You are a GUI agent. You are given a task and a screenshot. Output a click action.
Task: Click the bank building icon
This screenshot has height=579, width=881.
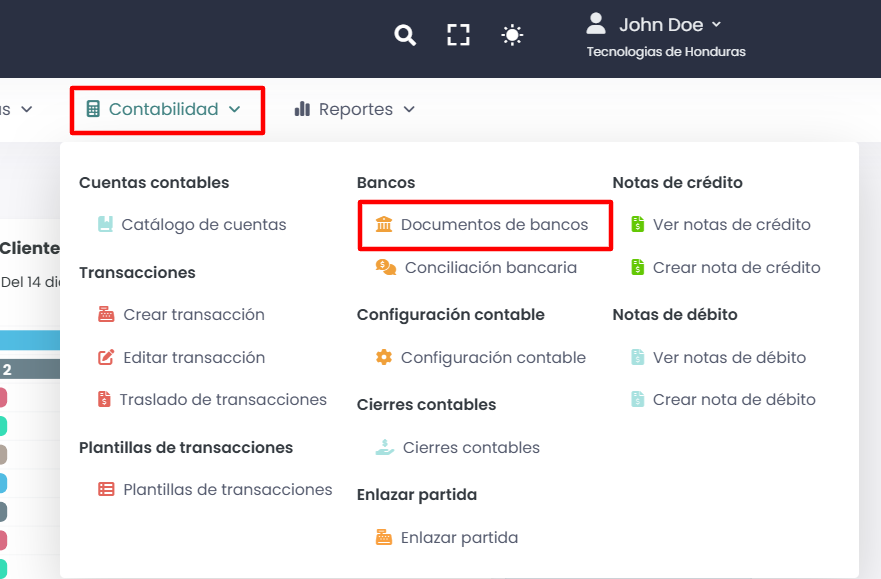384,224
